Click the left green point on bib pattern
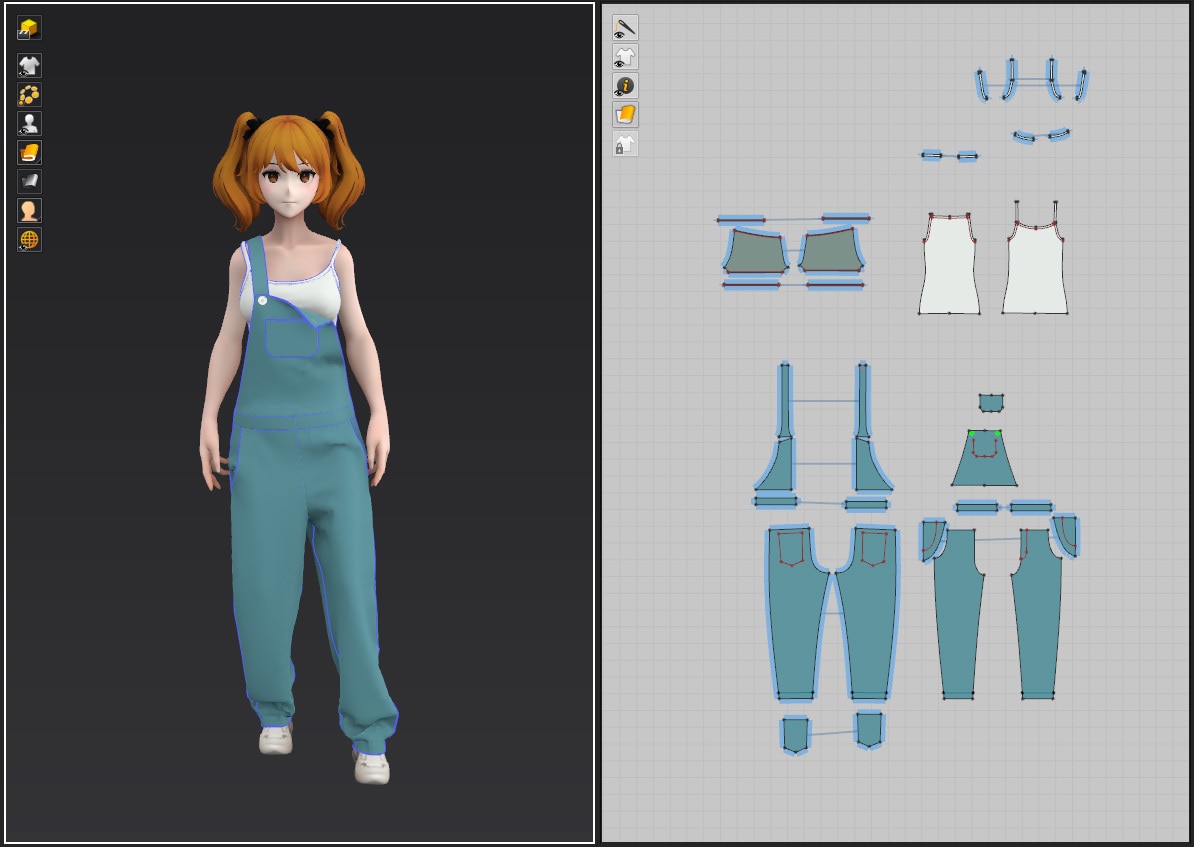 (972, 433)
